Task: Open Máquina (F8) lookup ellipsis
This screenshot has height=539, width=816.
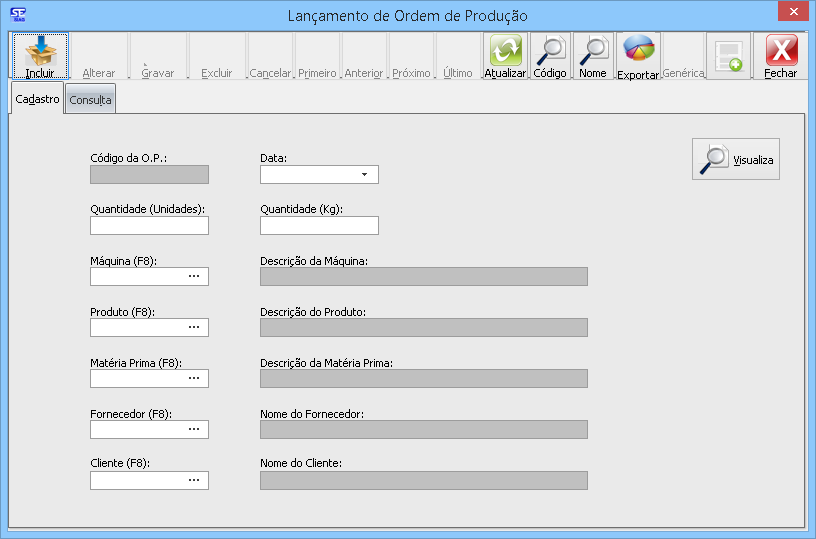Action: pos(194,277)
